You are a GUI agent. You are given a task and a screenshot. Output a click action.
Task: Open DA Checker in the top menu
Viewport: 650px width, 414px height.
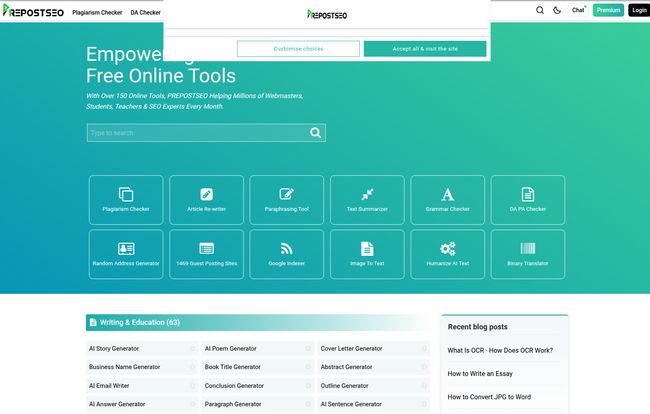146,12
